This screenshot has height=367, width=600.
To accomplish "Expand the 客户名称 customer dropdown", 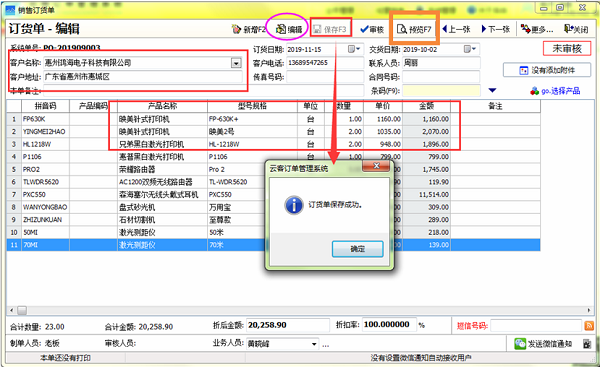I will [236, 63].
